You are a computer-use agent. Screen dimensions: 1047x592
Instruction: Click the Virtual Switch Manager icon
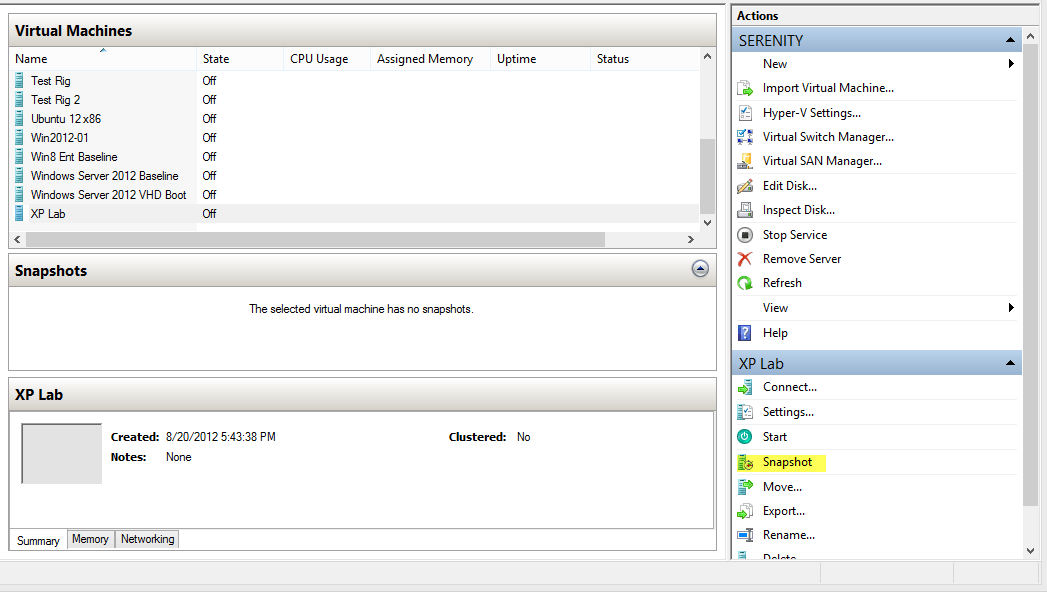(745, 137)
